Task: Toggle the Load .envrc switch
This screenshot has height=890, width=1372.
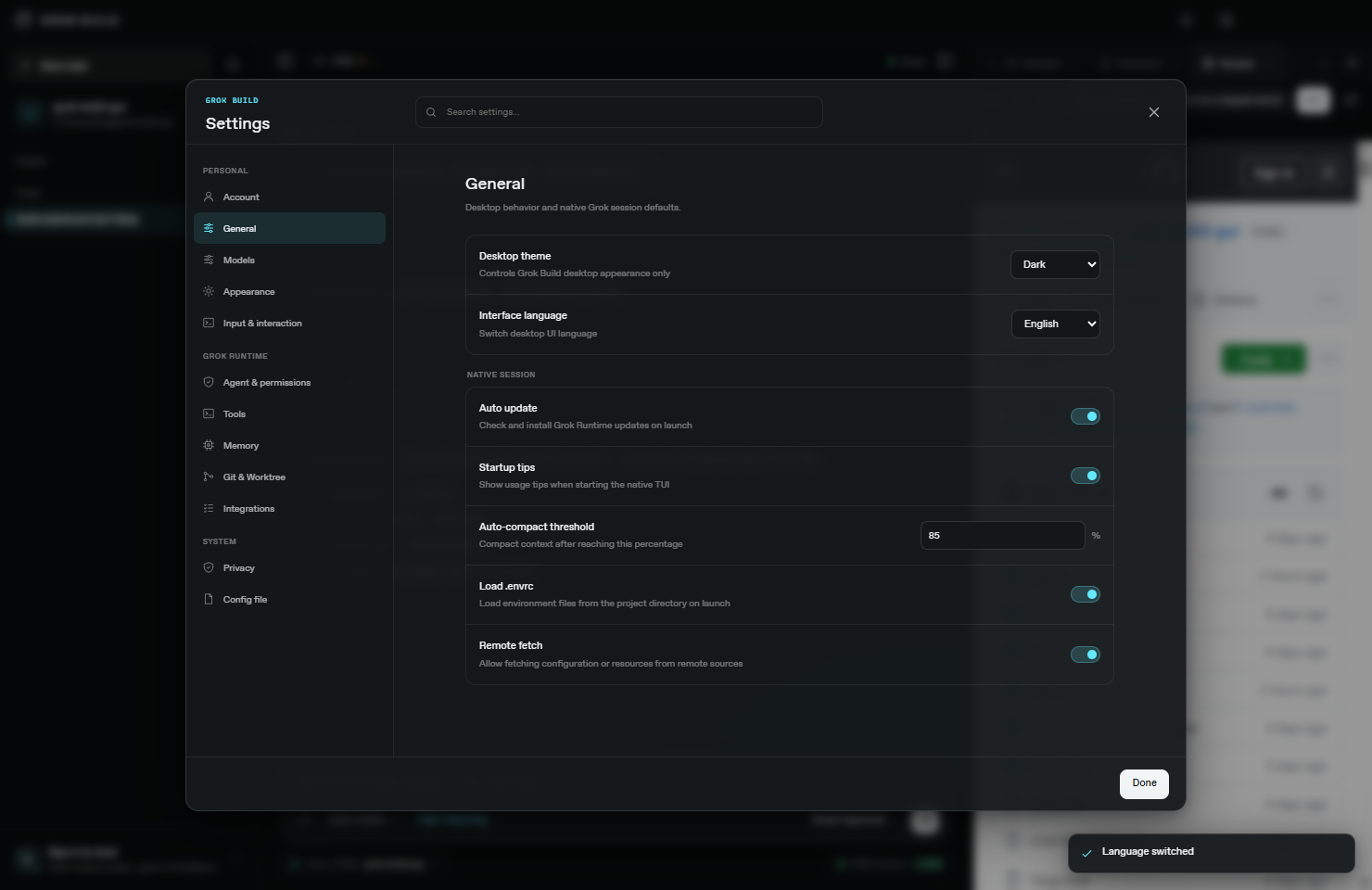Action: (1086, 594)
